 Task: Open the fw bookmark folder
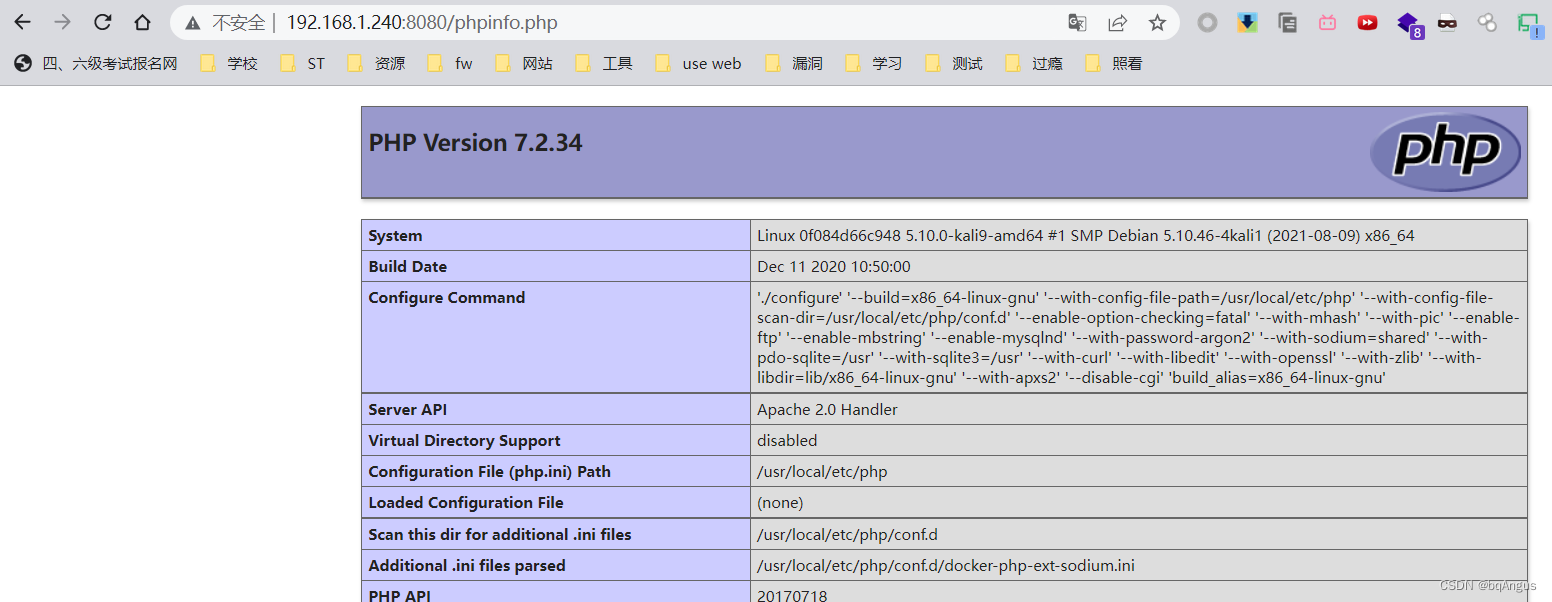click(450, 63)
